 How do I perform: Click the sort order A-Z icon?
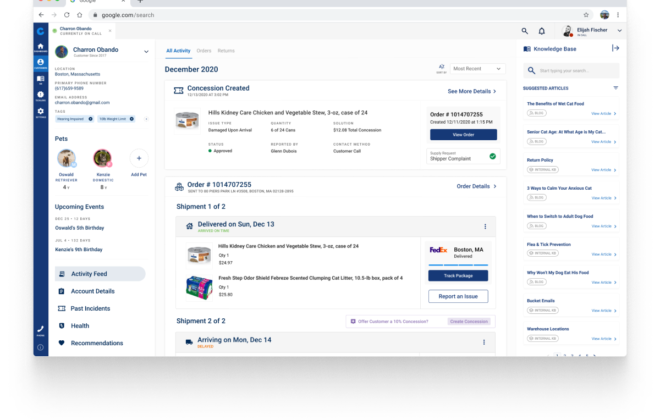pyautogui.click(x=441, y=69)
